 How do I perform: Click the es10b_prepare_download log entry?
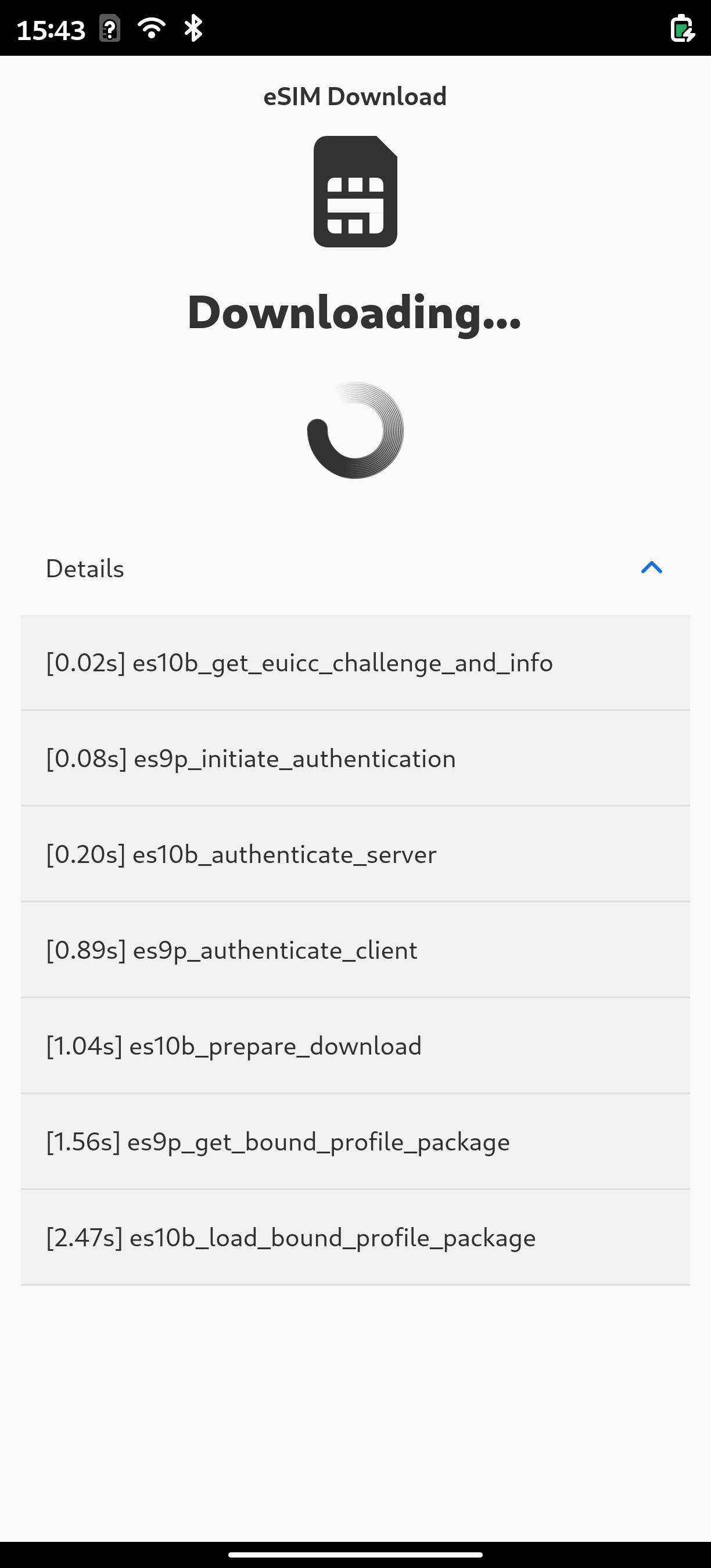(355, 1046)
